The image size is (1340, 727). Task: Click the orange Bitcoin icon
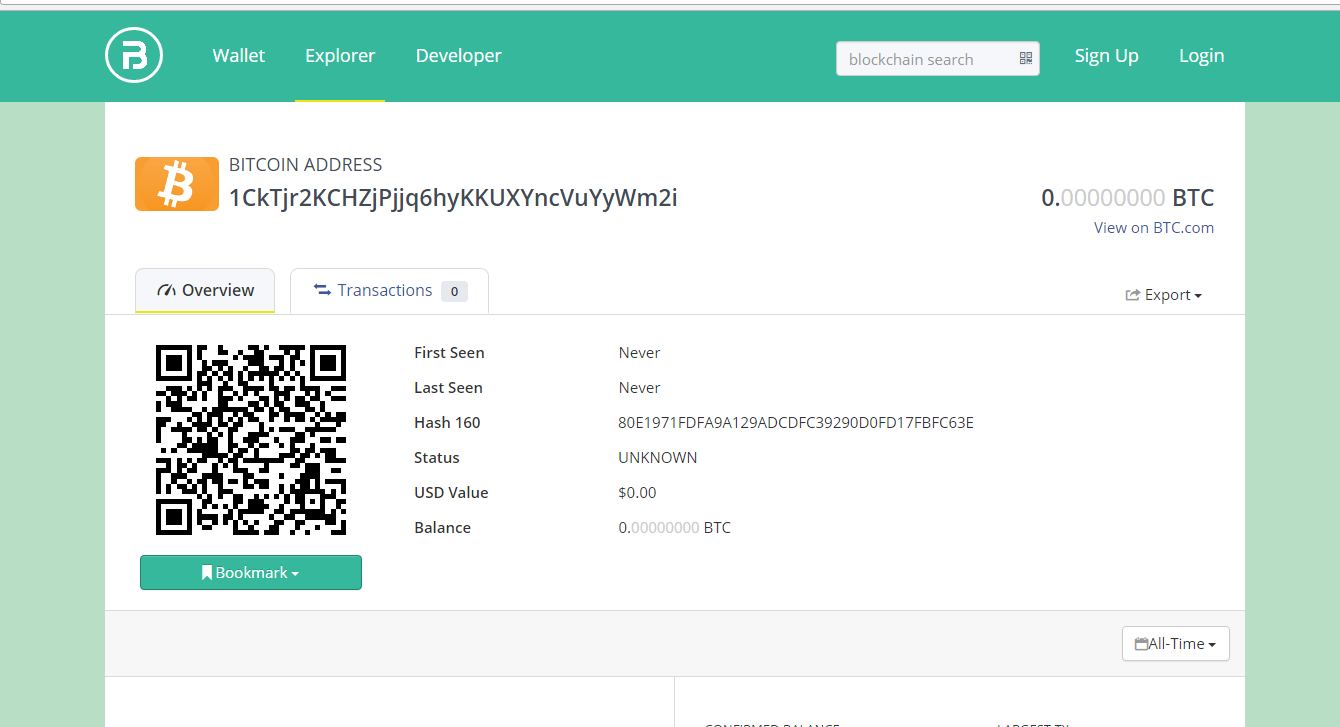(177, 184)
